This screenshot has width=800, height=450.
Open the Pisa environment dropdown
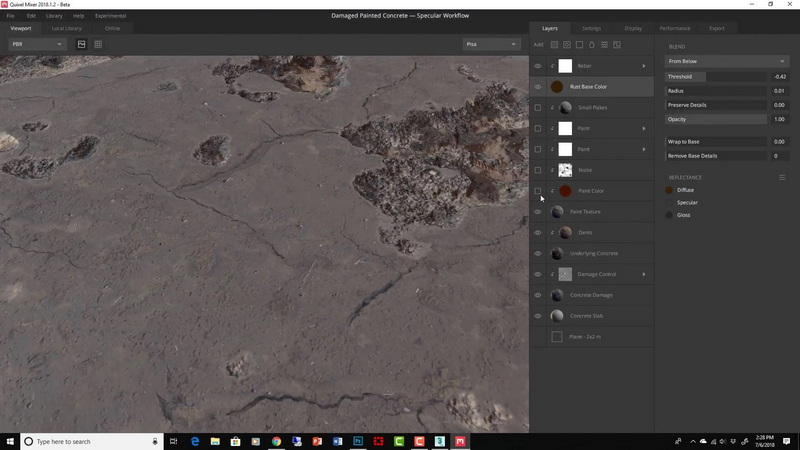pyautogui.click(x=491, y=44)
